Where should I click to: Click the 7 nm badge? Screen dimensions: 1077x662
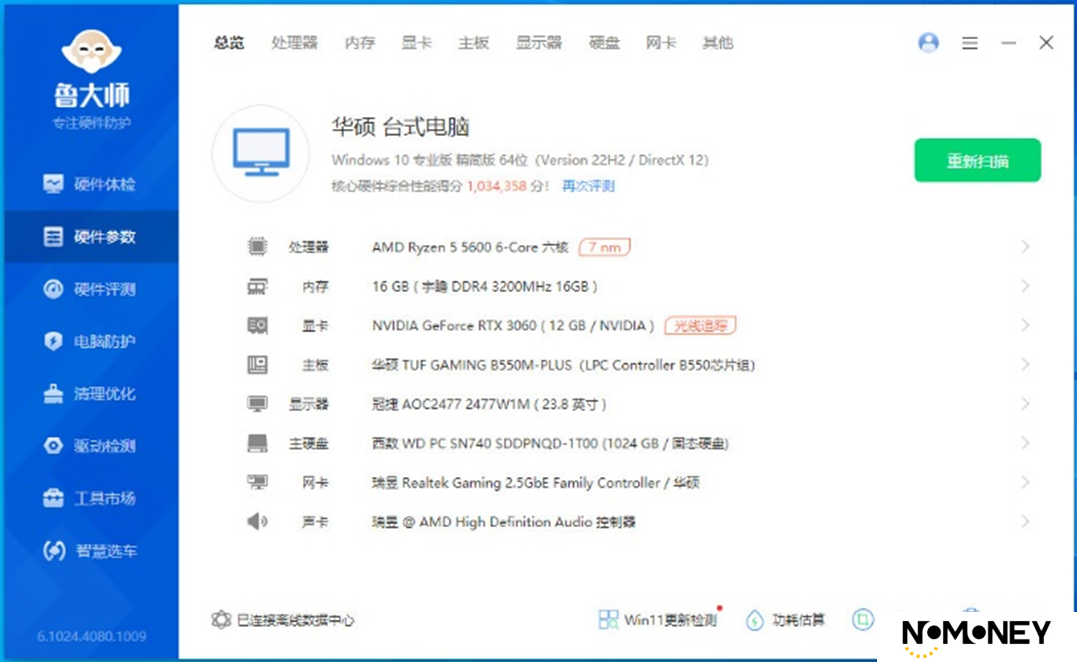(x=604, y=247)
